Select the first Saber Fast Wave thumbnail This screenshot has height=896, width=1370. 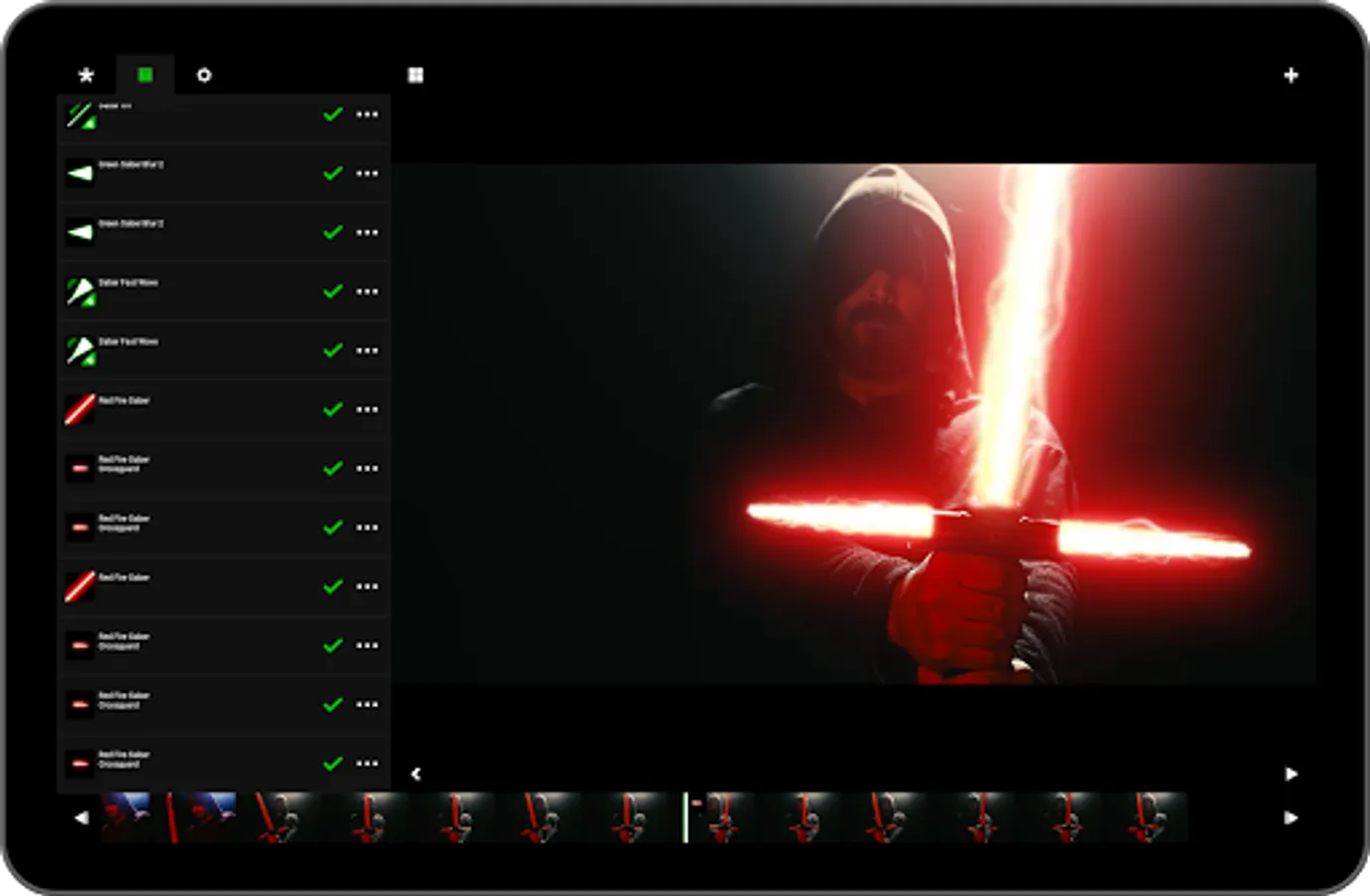(x=81, y=292)
